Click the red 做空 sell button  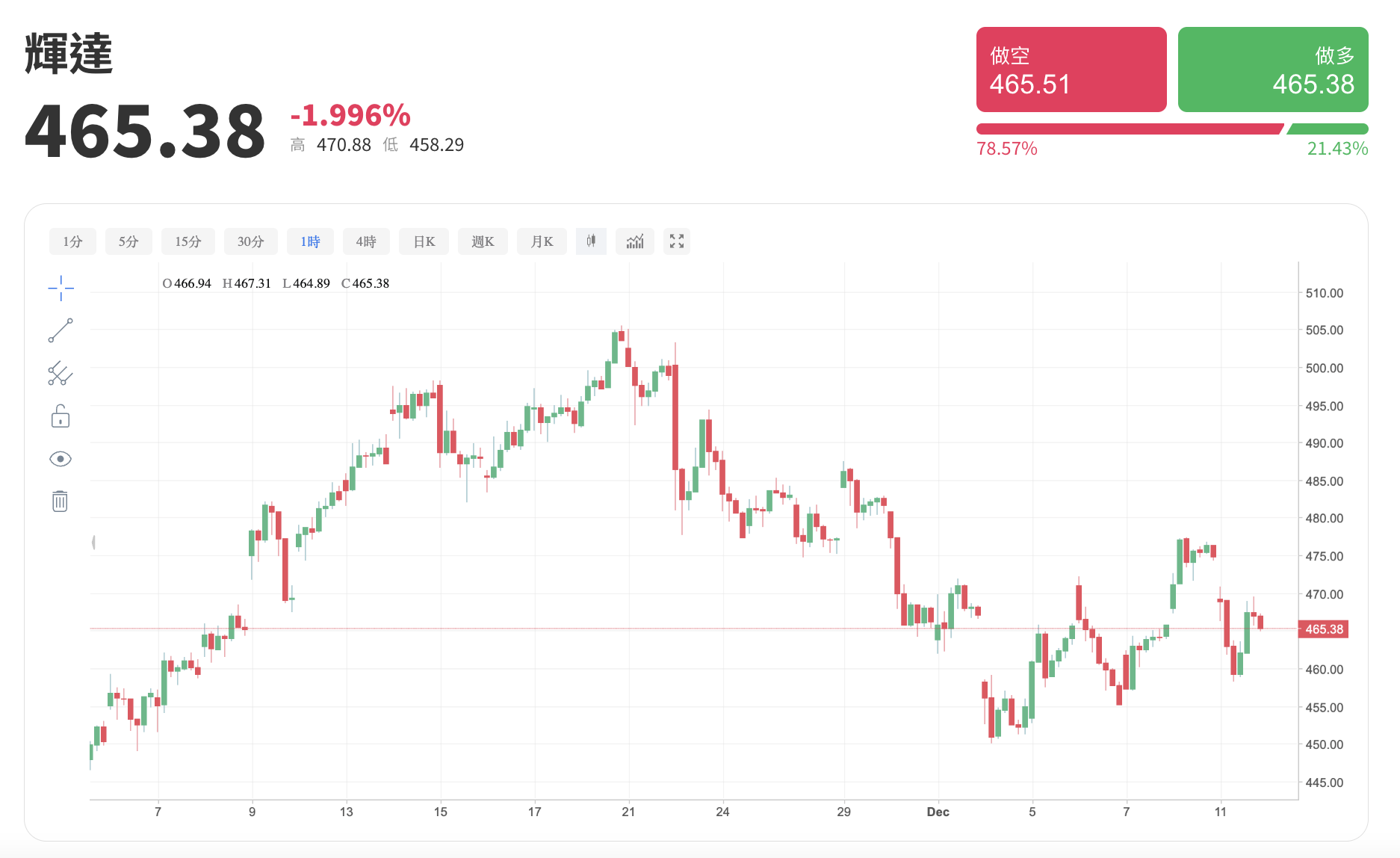[1071, 70]
